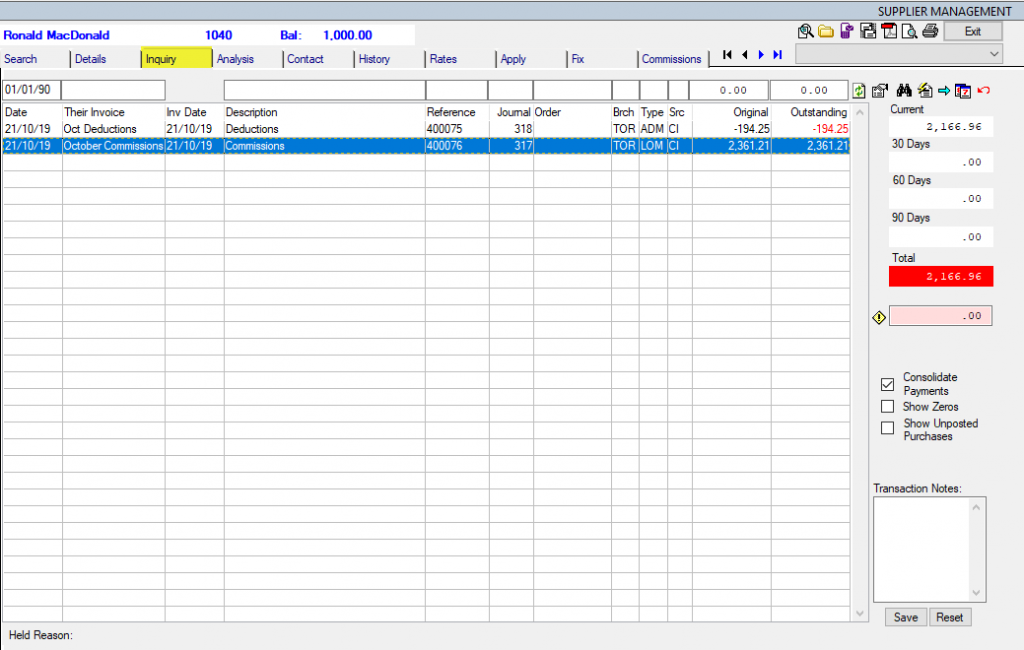This screenshot has height=650, width=1024.
Task: Save the transaction notes
Action: pyautogui.click(x=906, y=617)
